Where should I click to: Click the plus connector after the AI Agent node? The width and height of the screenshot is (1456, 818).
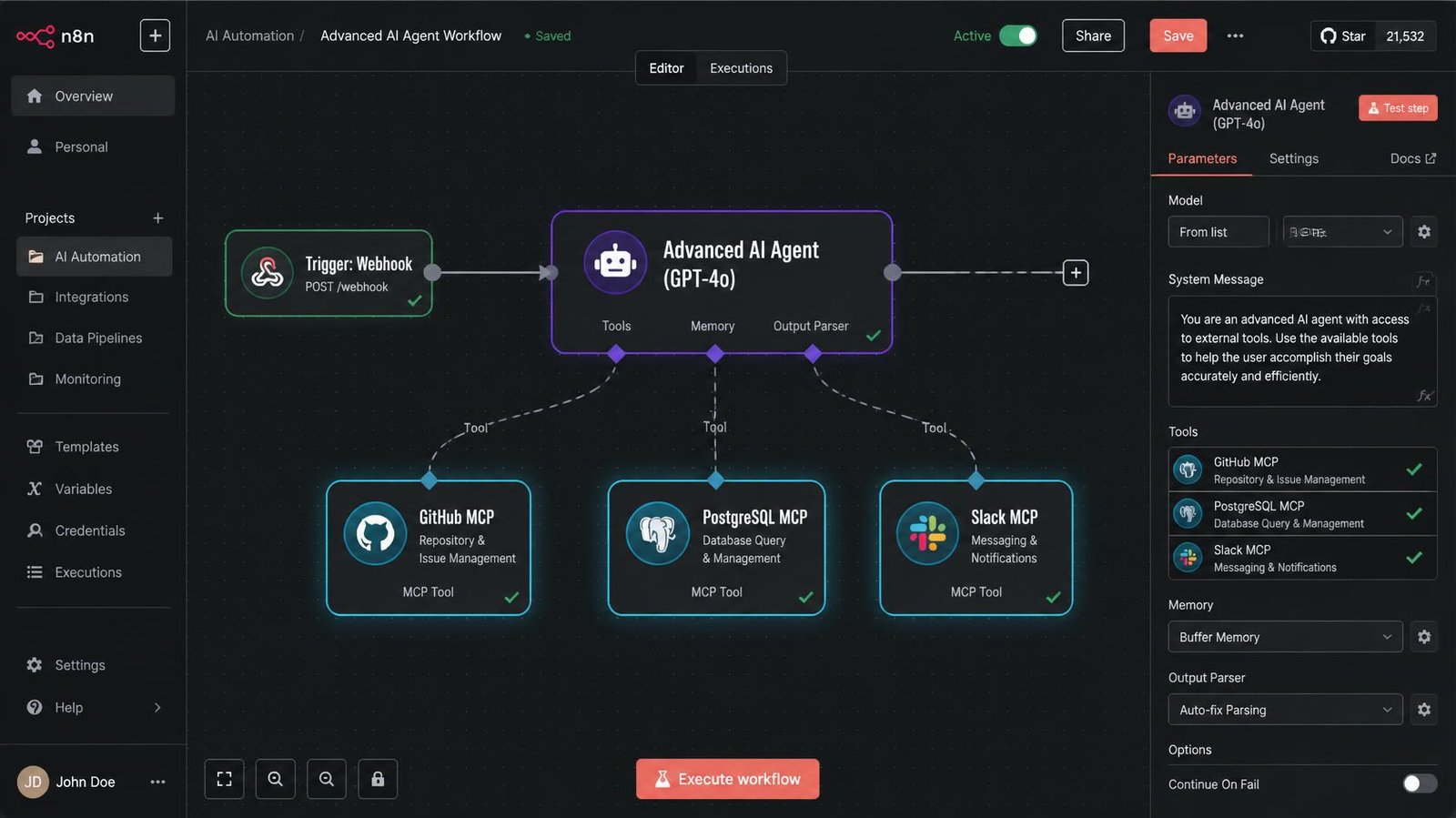coord(1076,272)
